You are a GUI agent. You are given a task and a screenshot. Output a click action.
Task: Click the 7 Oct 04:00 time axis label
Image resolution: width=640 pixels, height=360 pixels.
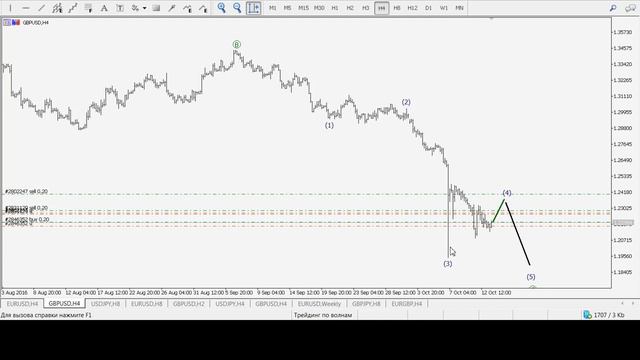(462, 293)
